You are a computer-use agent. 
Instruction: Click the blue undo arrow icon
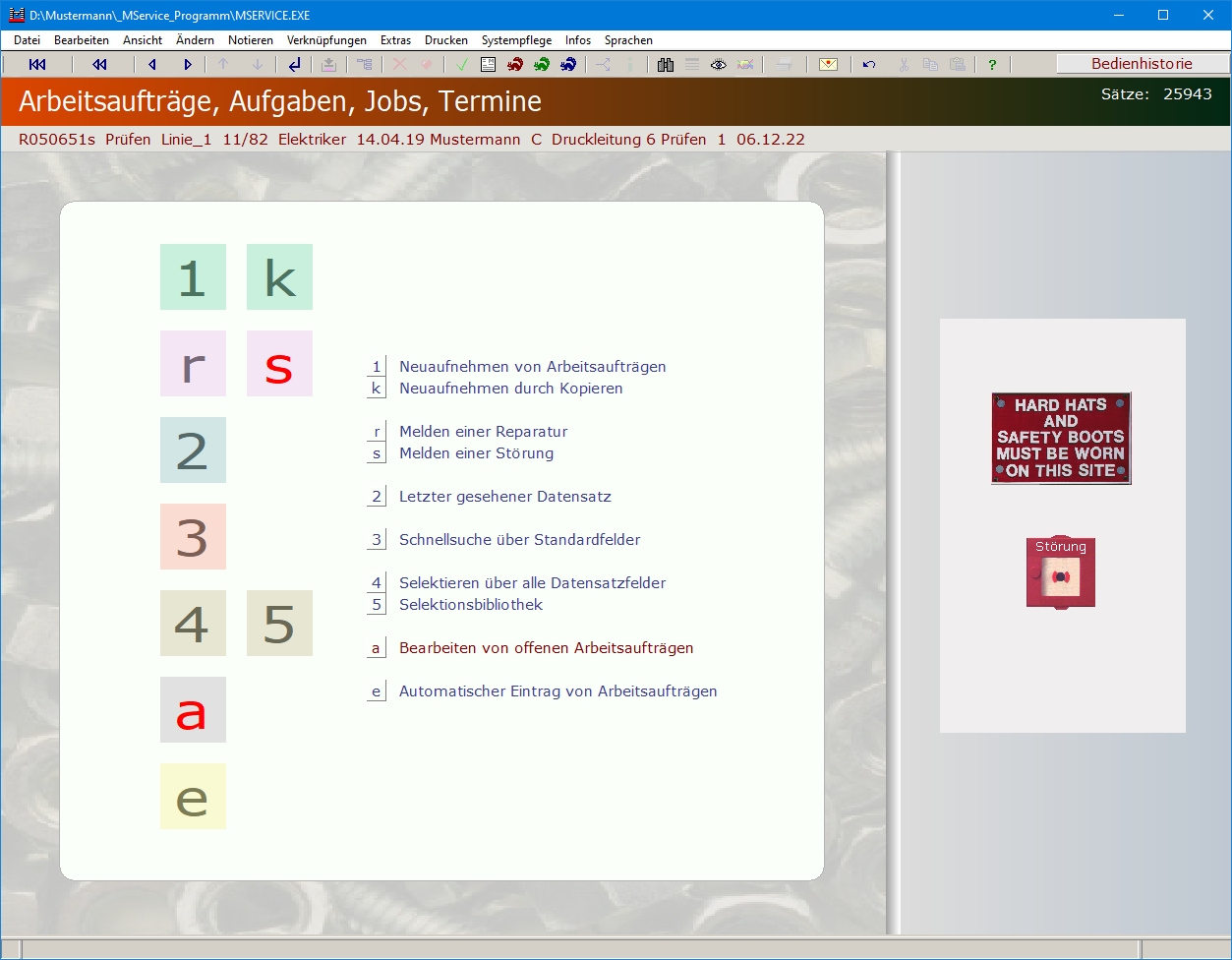pyautogui.click(x=869, y=65)
